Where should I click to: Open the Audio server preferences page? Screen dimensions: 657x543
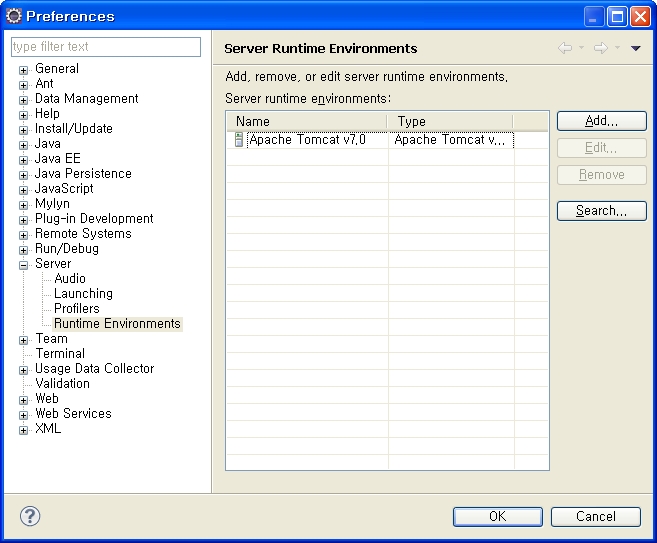(70, 279)
